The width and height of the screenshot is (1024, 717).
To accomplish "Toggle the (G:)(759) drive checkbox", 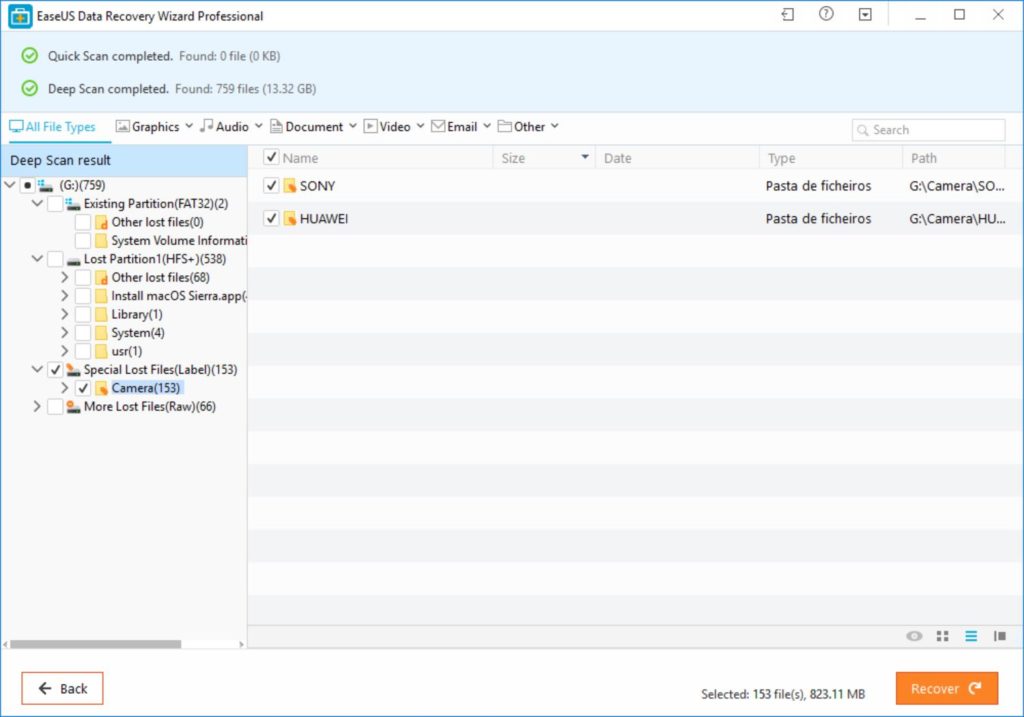I will [x=27, y=185].
